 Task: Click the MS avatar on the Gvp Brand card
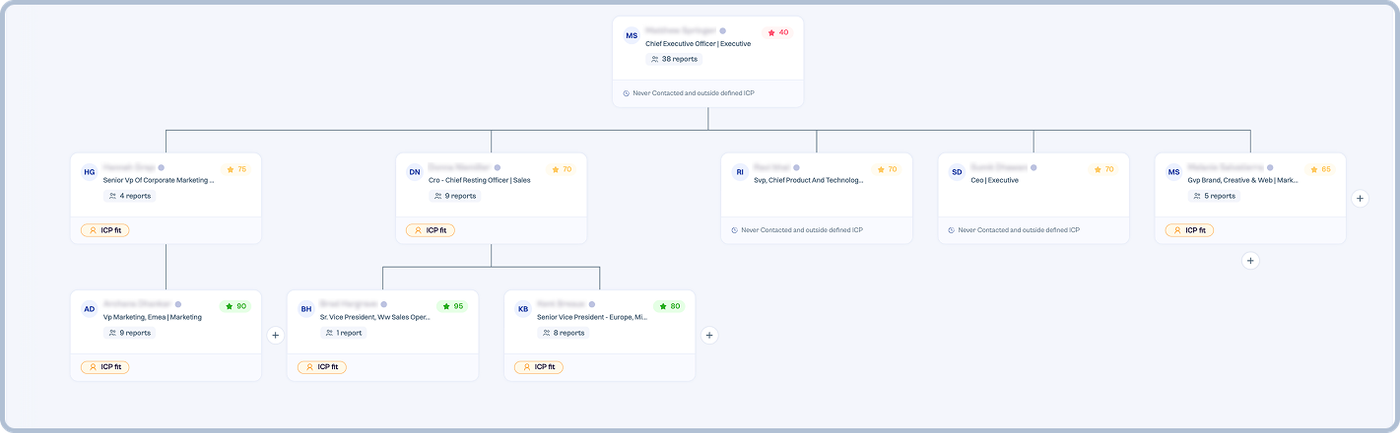click(x=1174, y=172)
